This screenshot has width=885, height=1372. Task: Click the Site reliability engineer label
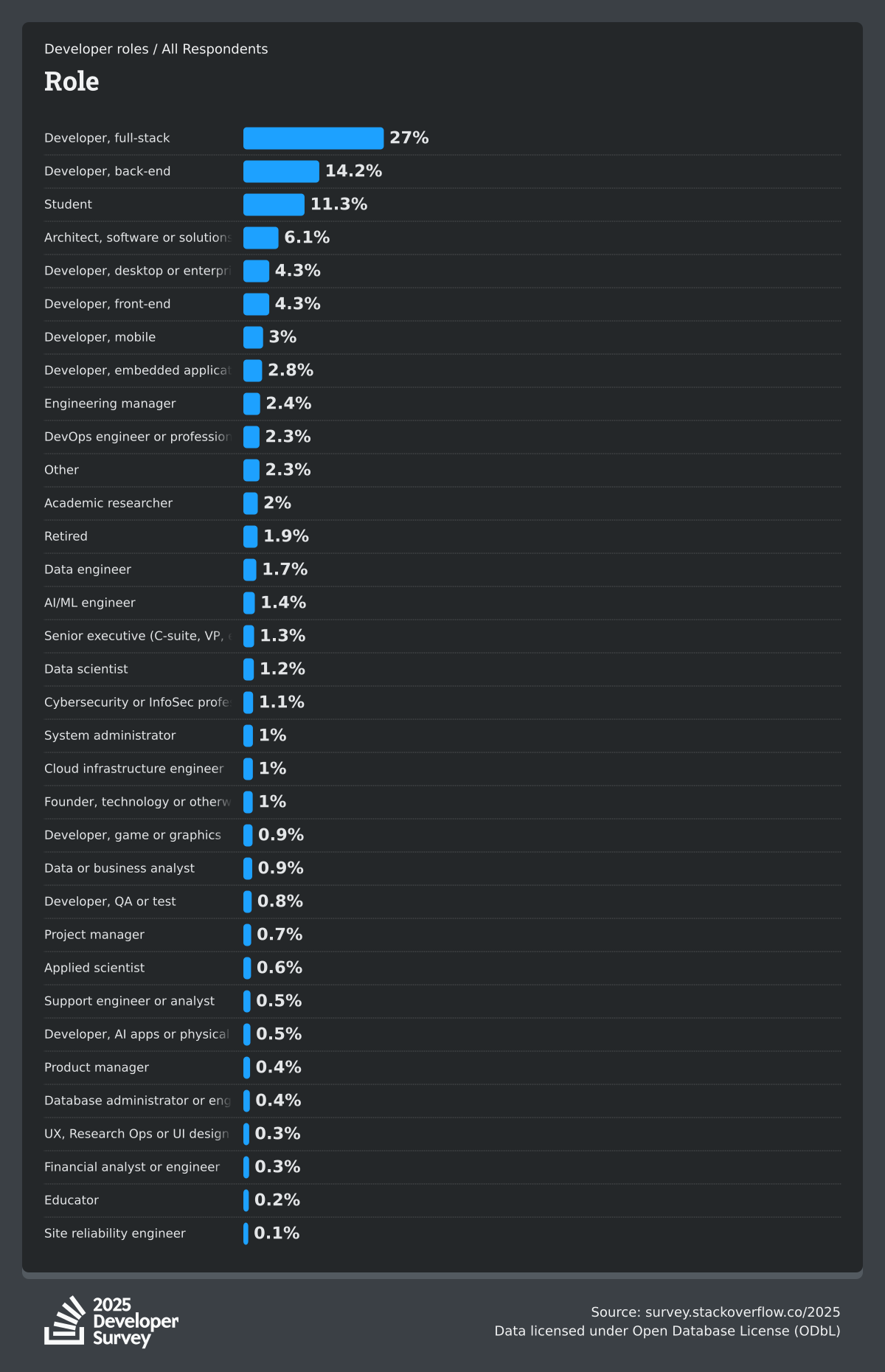[x=115, y=1233]
